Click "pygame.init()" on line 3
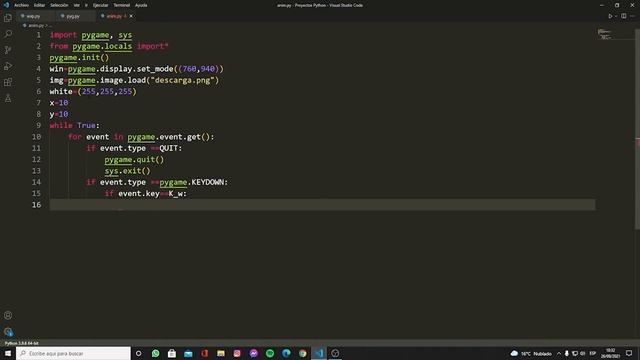This screenshot has width=640, height=360. point(79,58)
